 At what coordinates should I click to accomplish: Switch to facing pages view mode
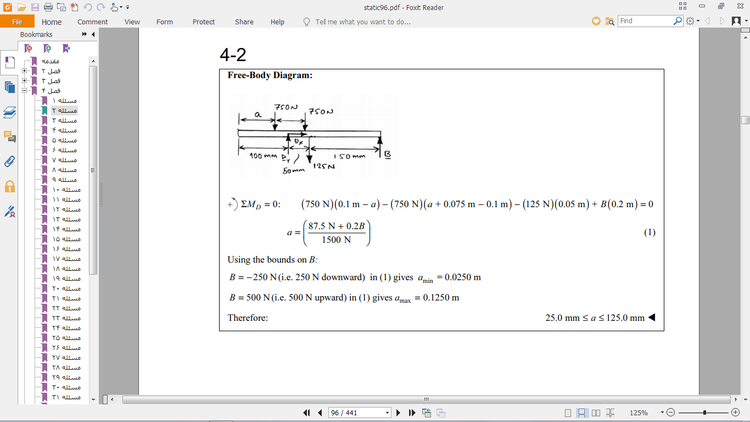(x=595, y=412)
